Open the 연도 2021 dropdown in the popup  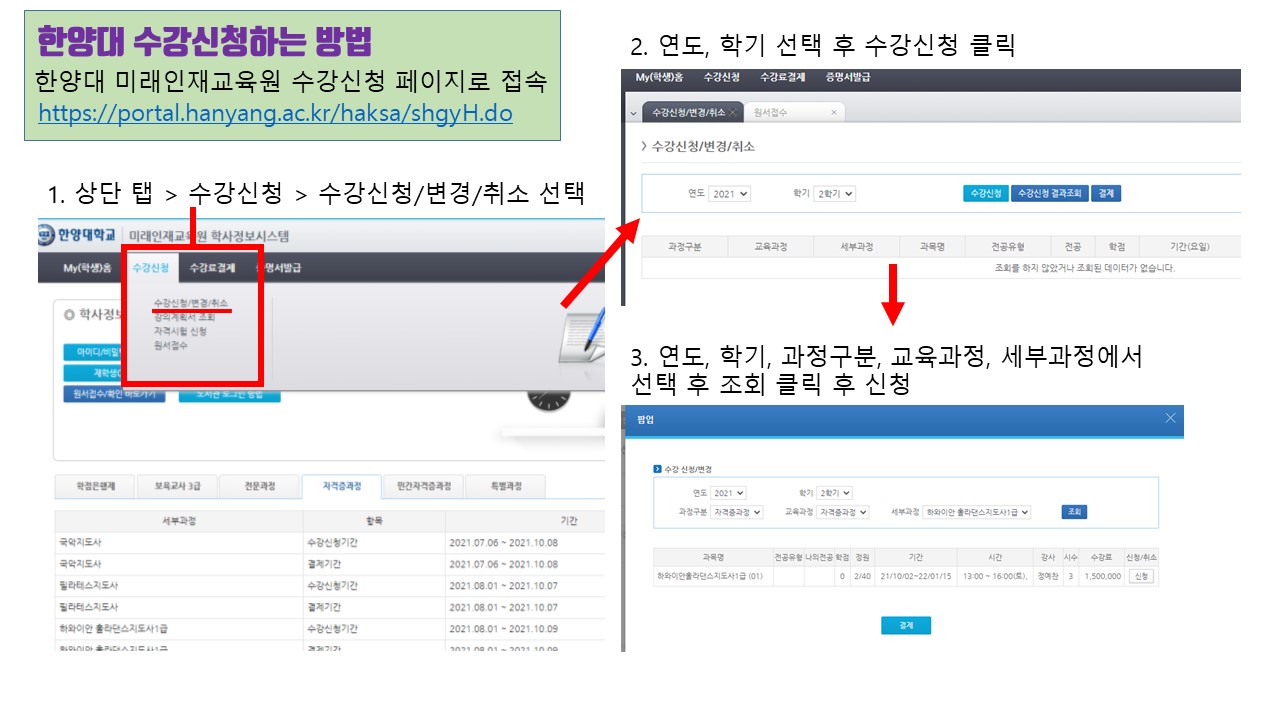click(729, 493)
